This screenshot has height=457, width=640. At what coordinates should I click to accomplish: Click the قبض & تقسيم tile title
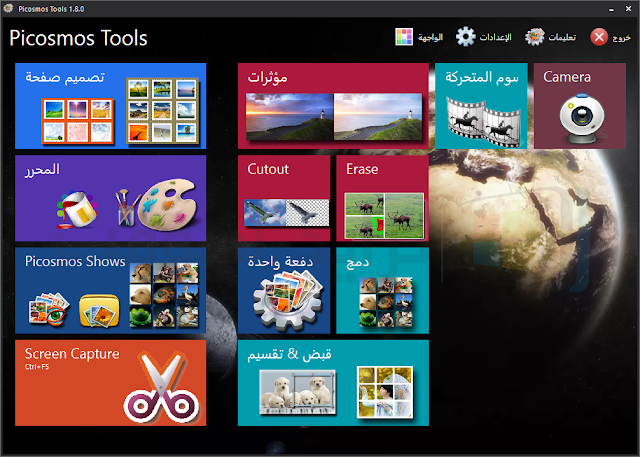tap(289, 355)
